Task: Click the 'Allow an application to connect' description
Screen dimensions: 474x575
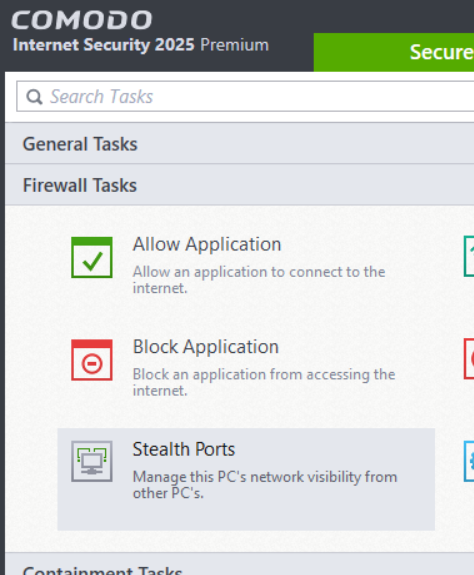Action: [x=259, y=280]
